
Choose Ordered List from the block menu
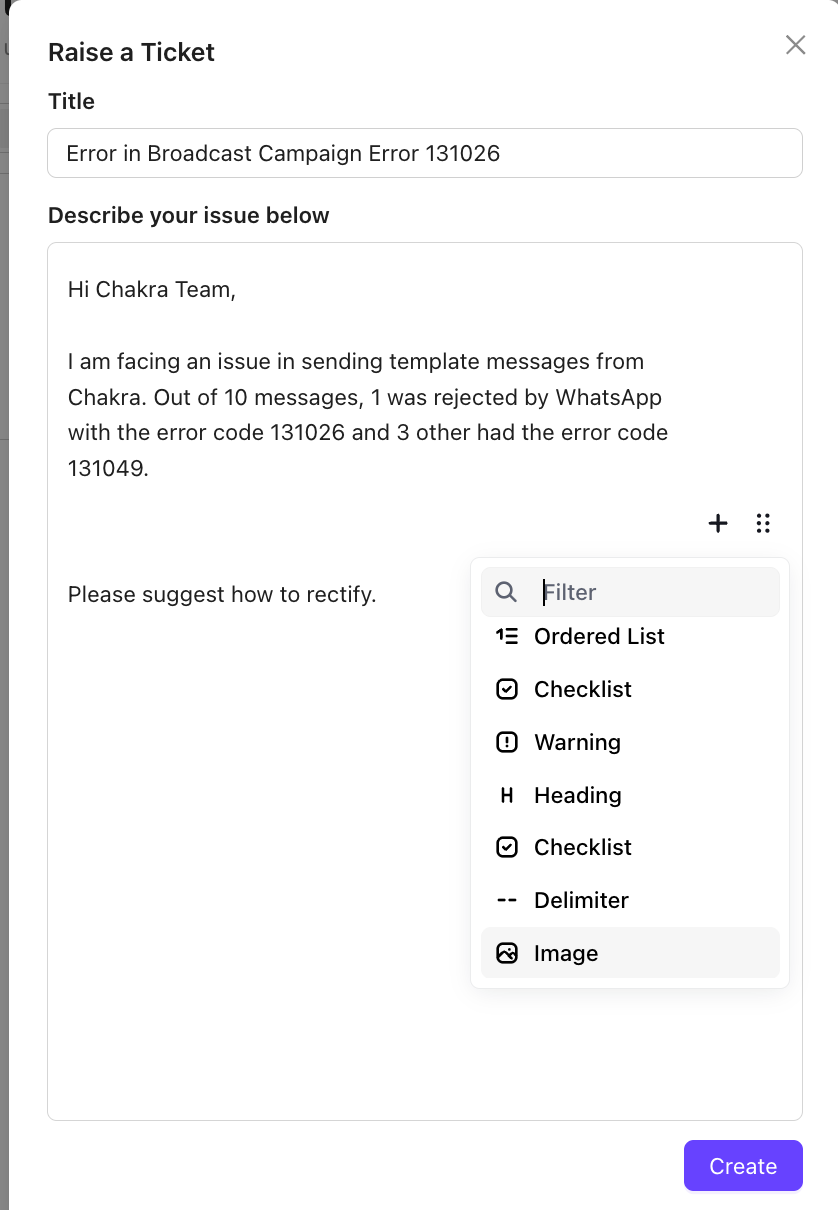coord(599,636)
